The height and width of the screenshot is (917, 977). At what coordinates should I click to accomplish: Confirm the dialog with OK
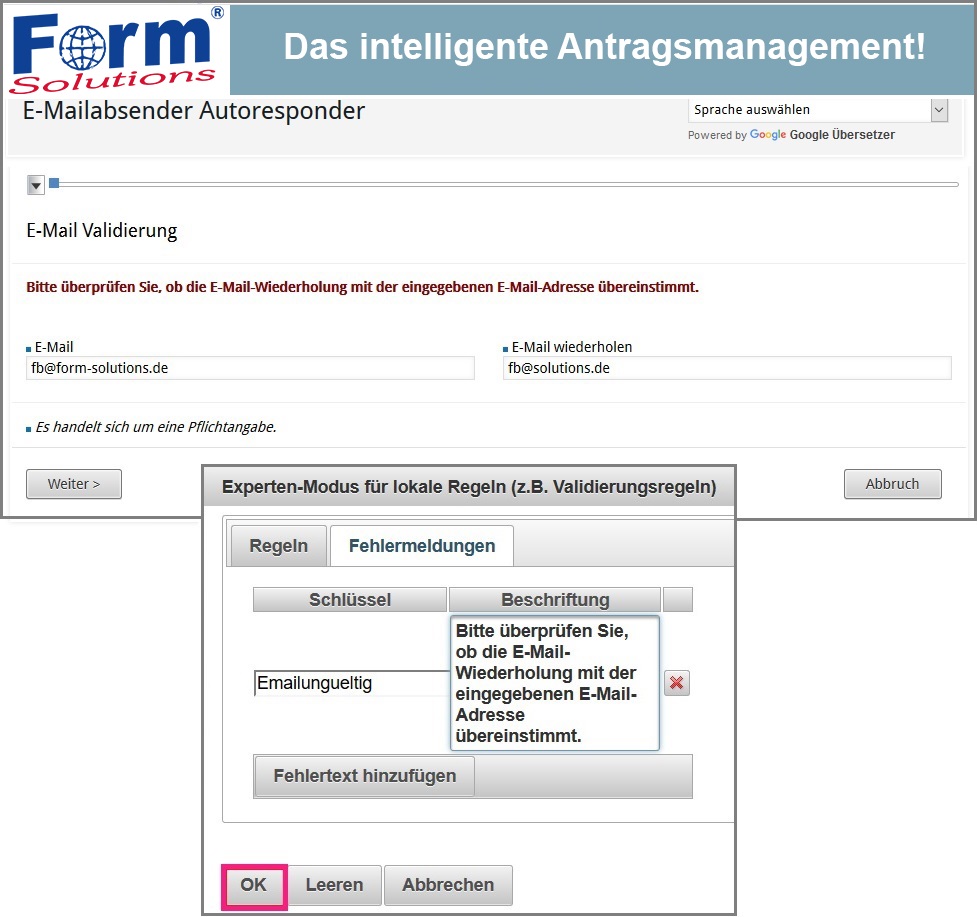[x=254, y=885]
